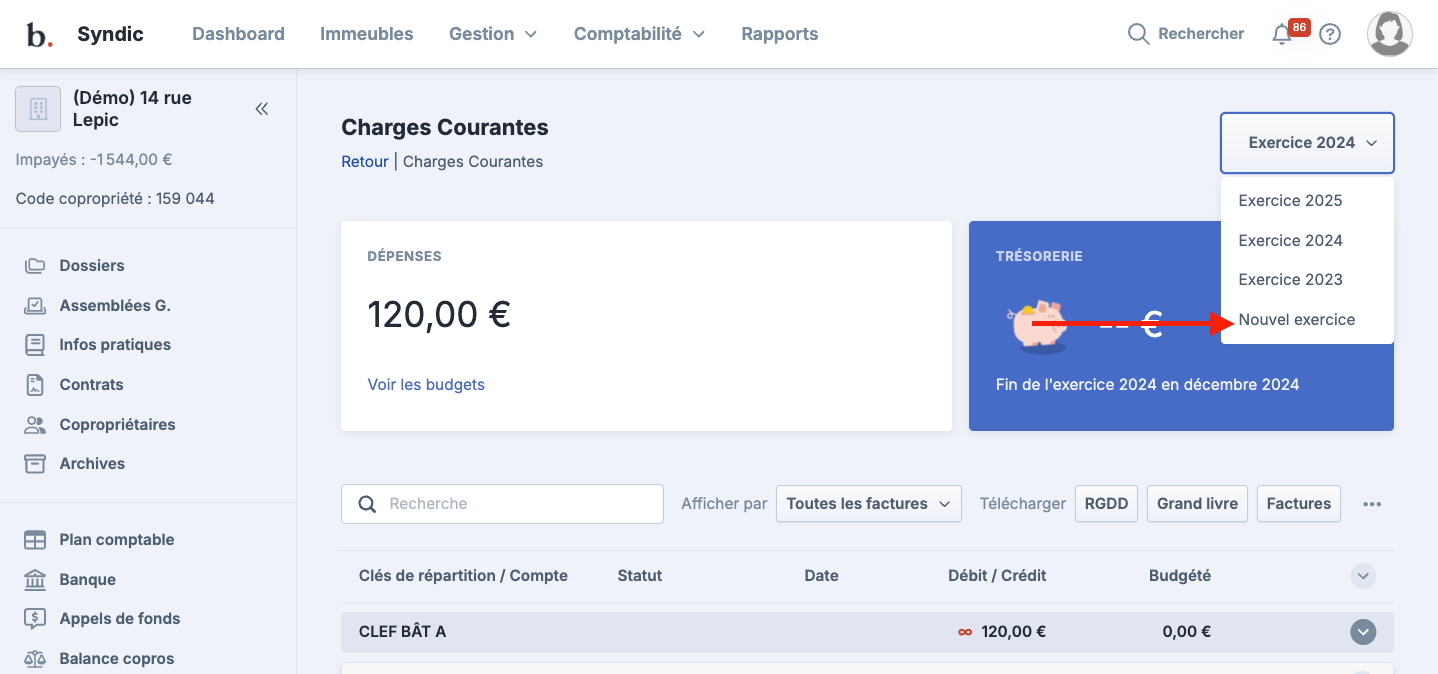The height and width of the screenshot is (674, 1438).
Task: Click the help question mark icon
Action: 1329,34
